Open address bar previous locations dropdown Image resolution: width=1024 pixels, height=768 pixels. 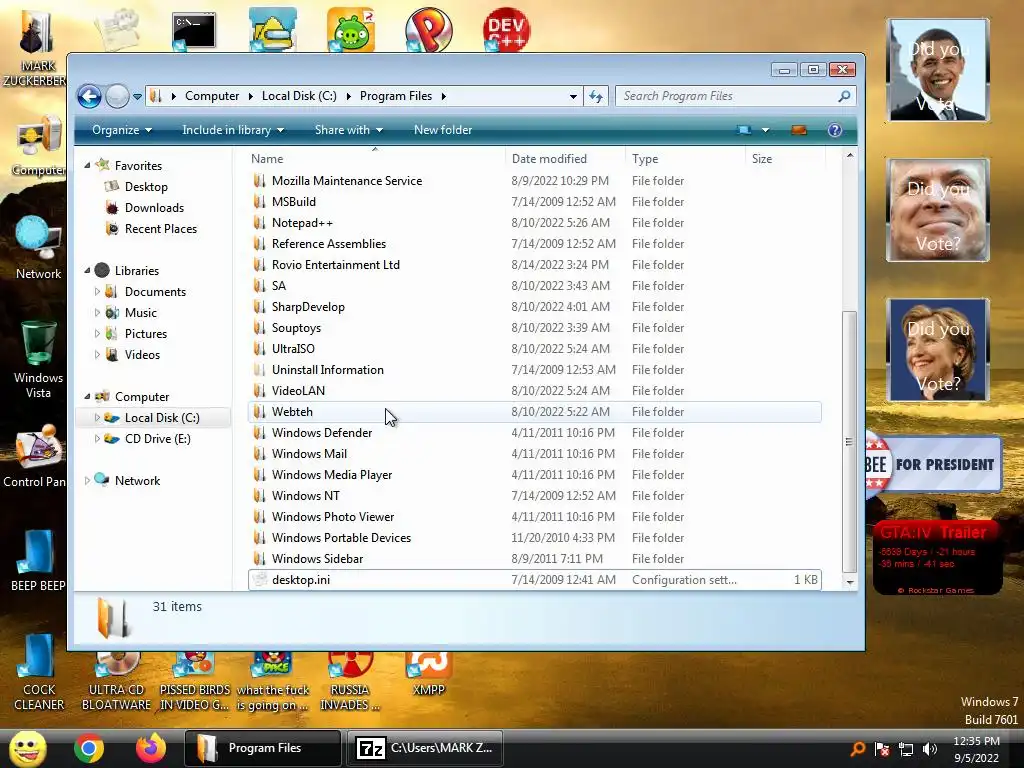click(x=573, y=97)
